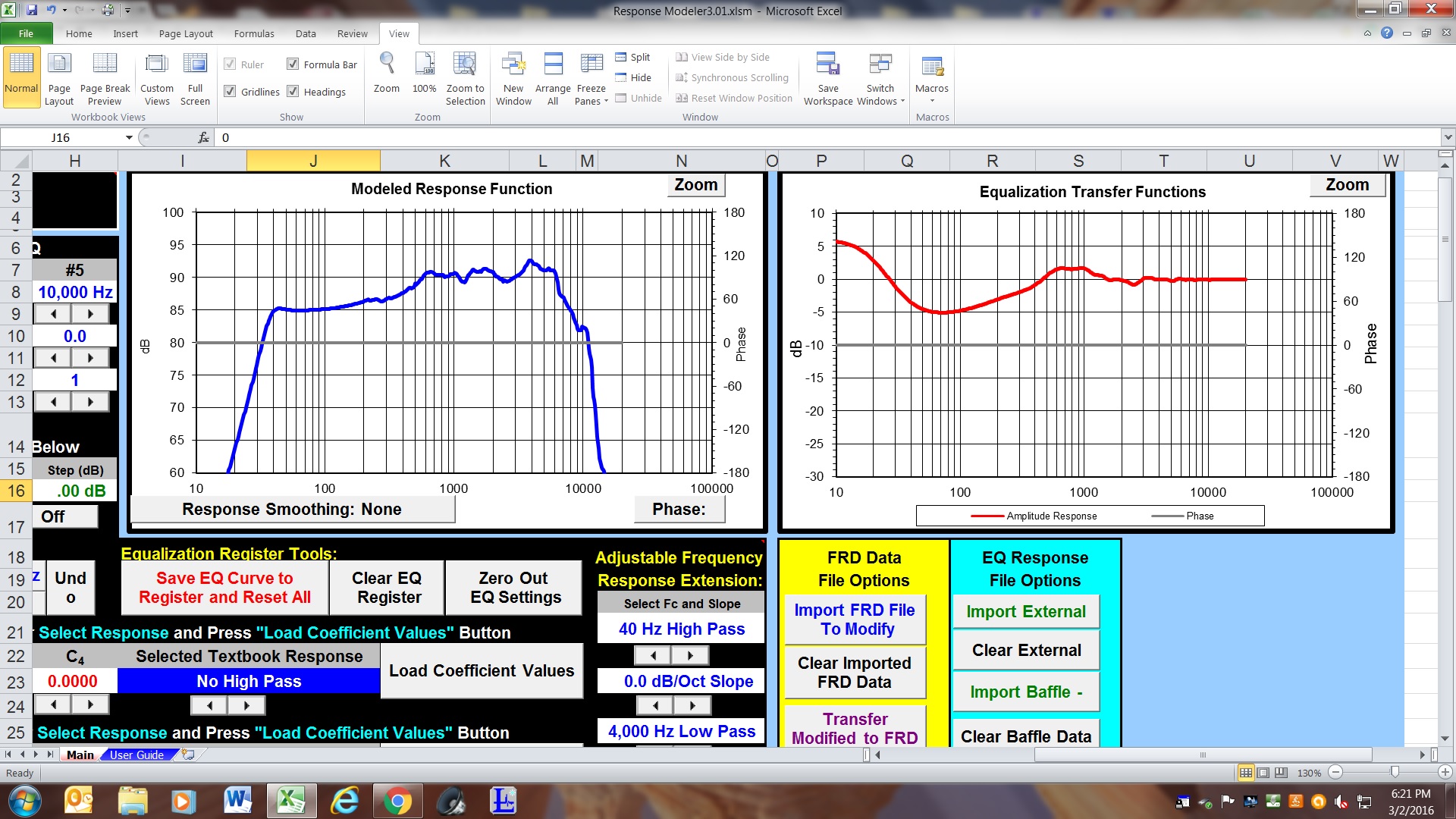The width and height of the screenshot is (1456, 819).
Task: Open Custom Views dialog
Action: tap(157, 78)
